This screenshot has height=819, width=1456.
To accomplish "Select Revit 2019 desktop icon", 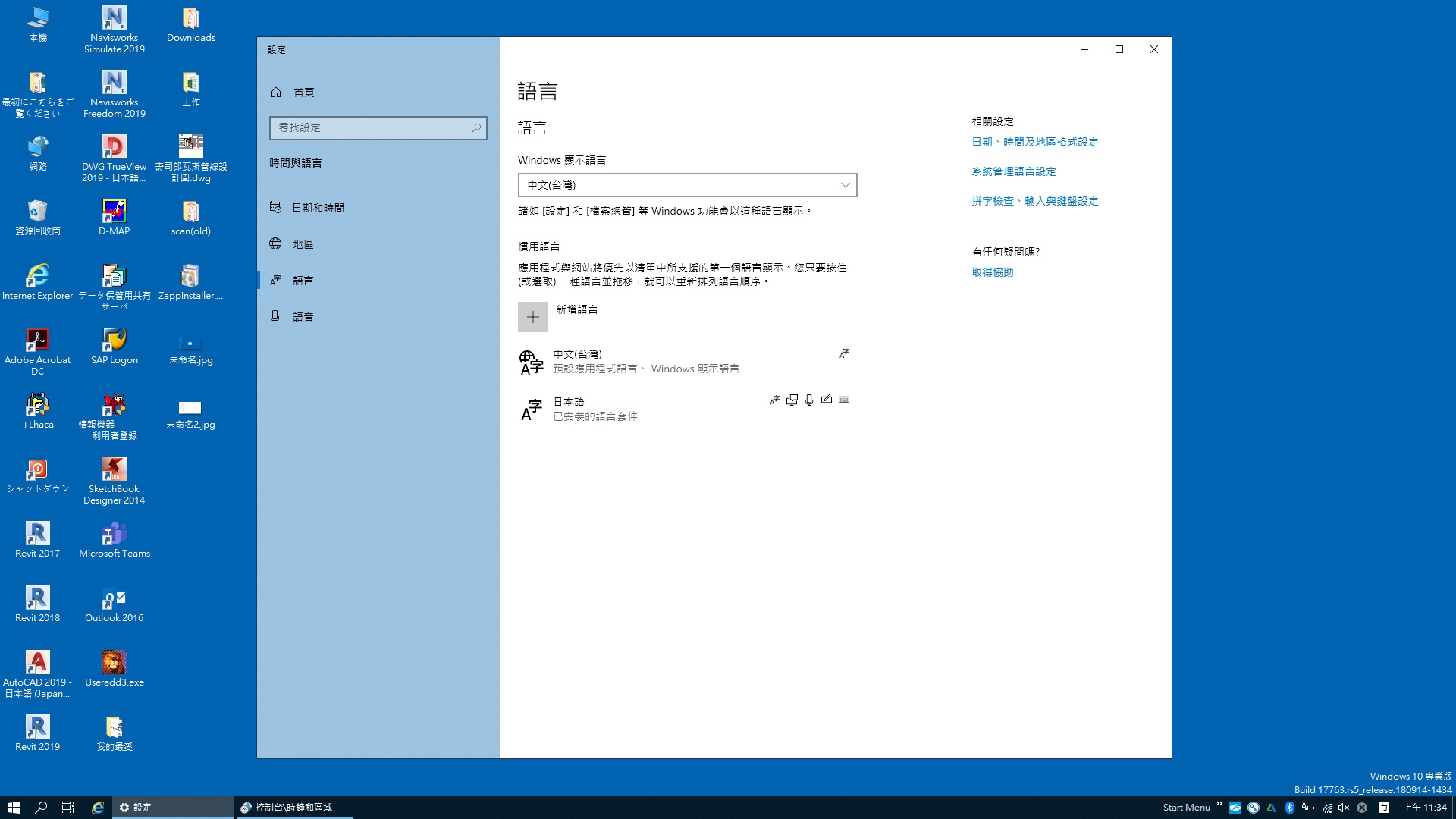I will pyautogui.click(x=37, y=733).
